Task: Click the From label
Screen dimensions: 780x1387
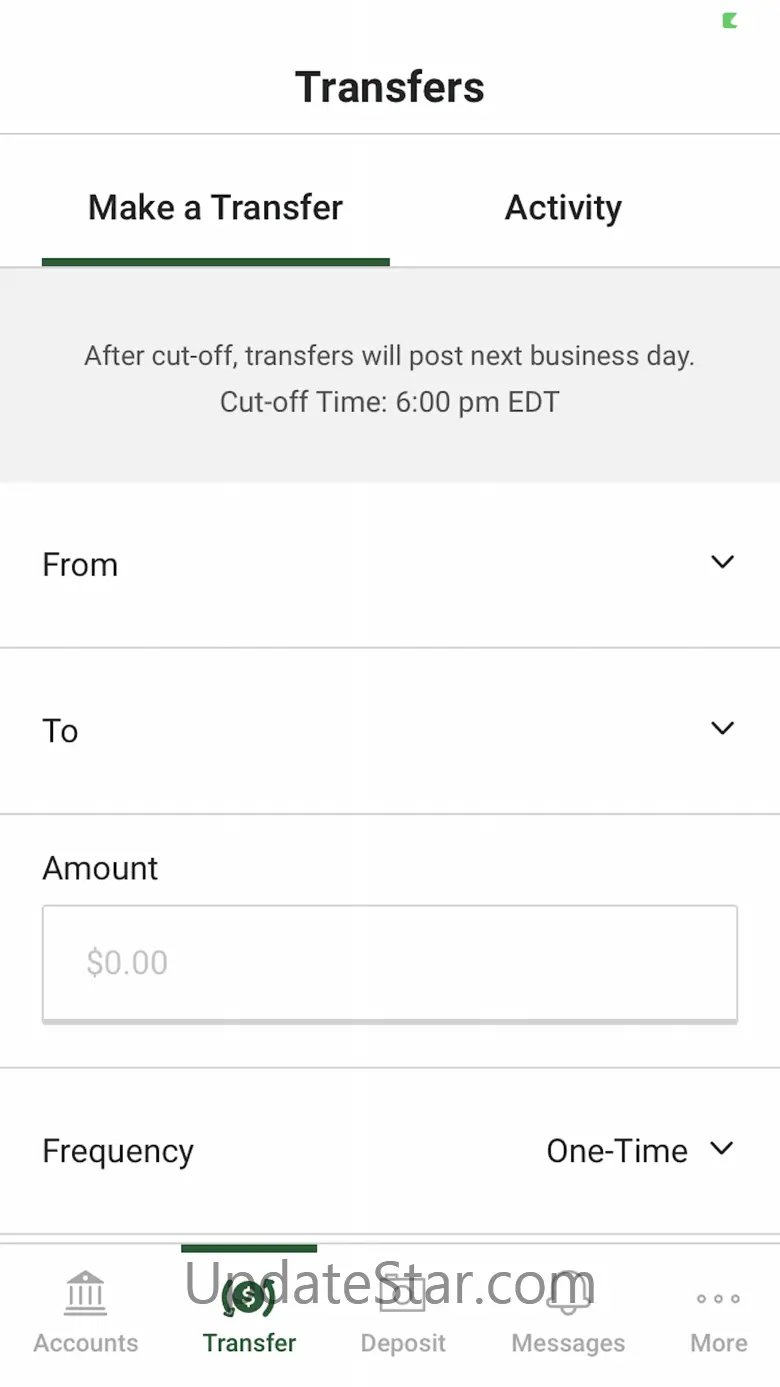Action: coord(80,565)
